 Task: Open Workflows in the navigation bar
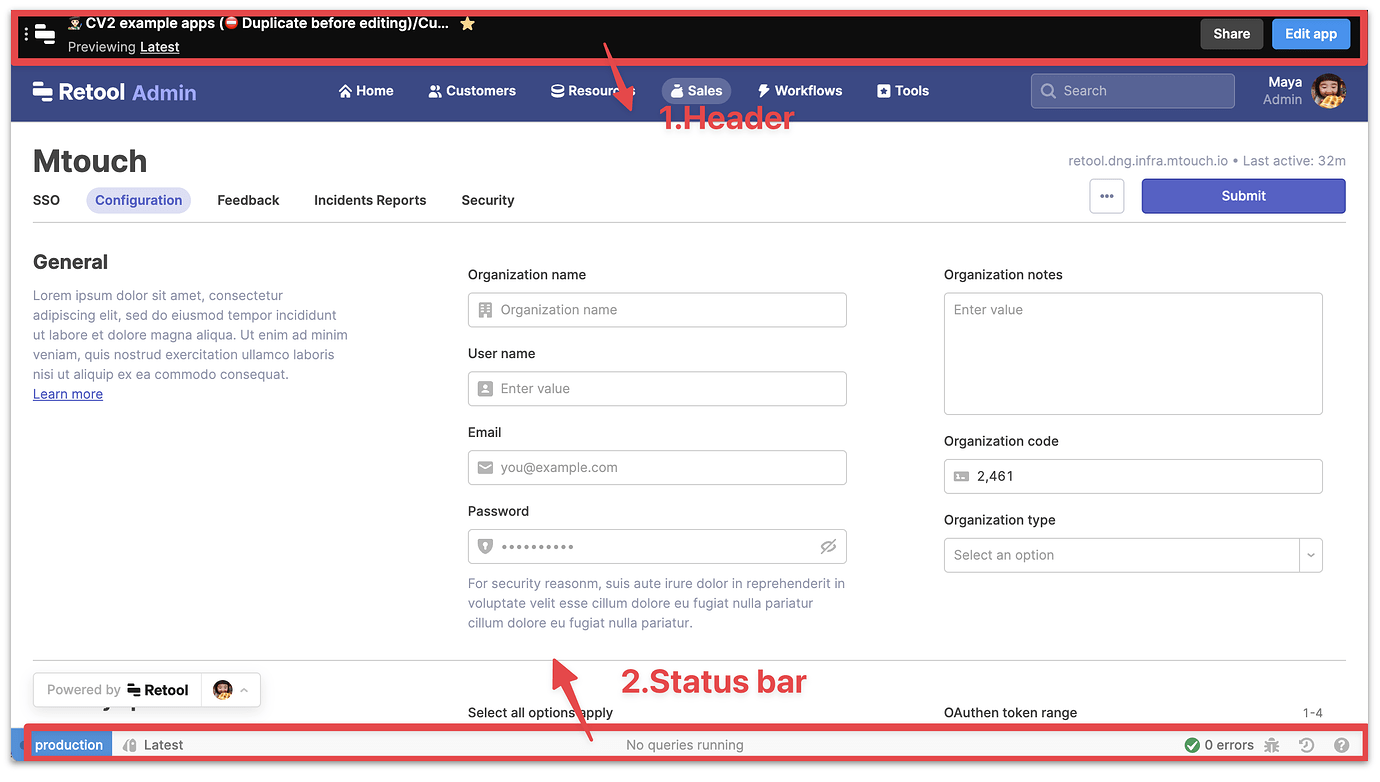click(800, 91)
